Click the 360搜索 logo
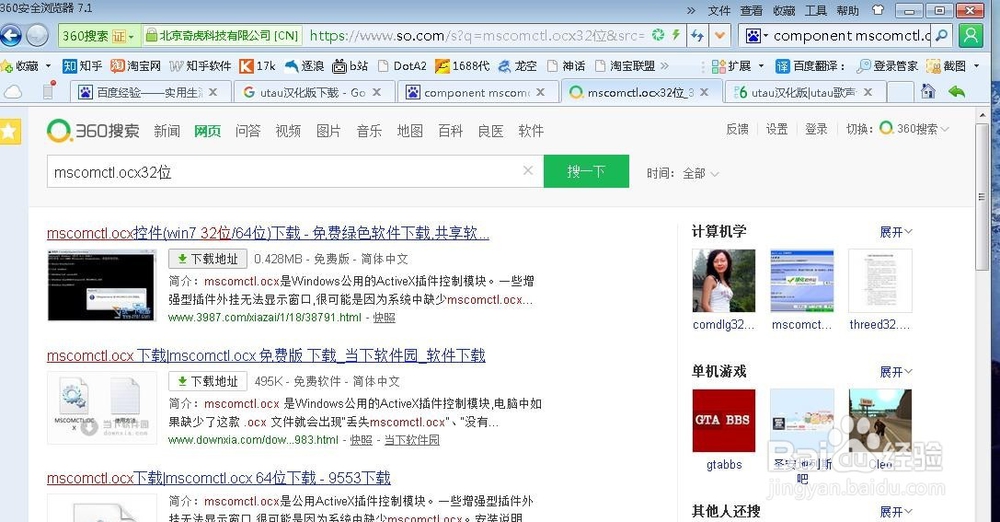1000x522 pixels. point(93,131)
